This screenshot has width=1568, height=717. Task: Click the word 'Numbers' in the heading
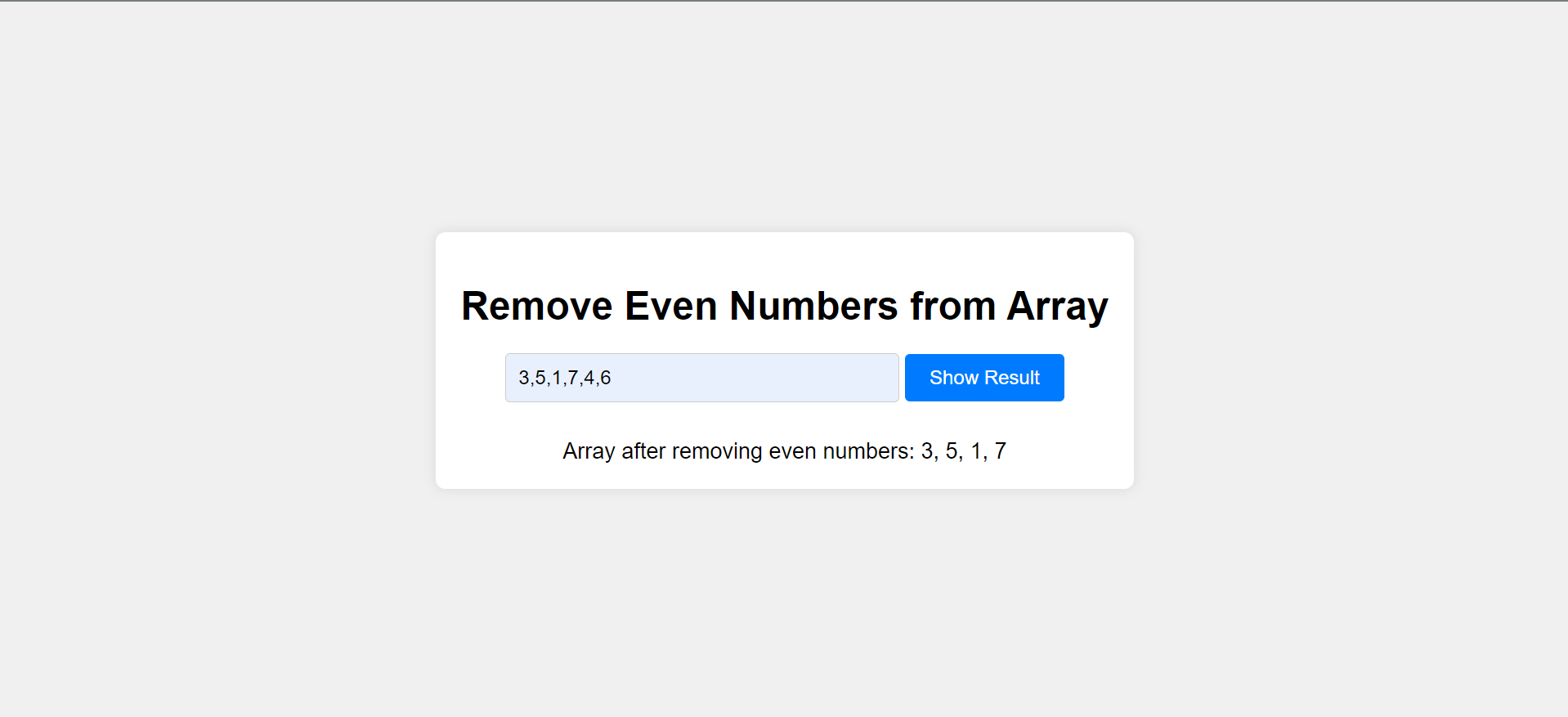[x=813, y=307]
